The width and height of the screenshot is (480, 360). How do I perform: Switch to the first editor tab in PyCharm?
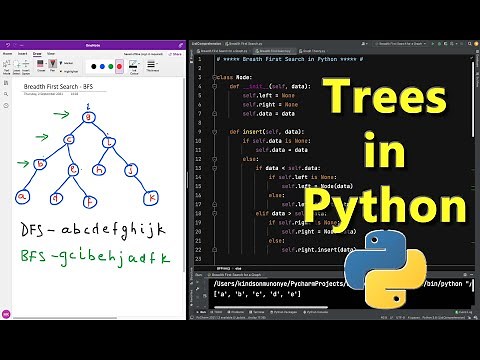(x=222, y=51)
